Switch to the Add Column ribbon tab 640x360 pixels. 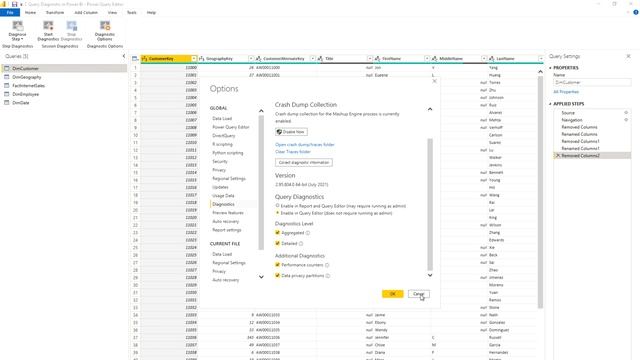click(86, 13)
